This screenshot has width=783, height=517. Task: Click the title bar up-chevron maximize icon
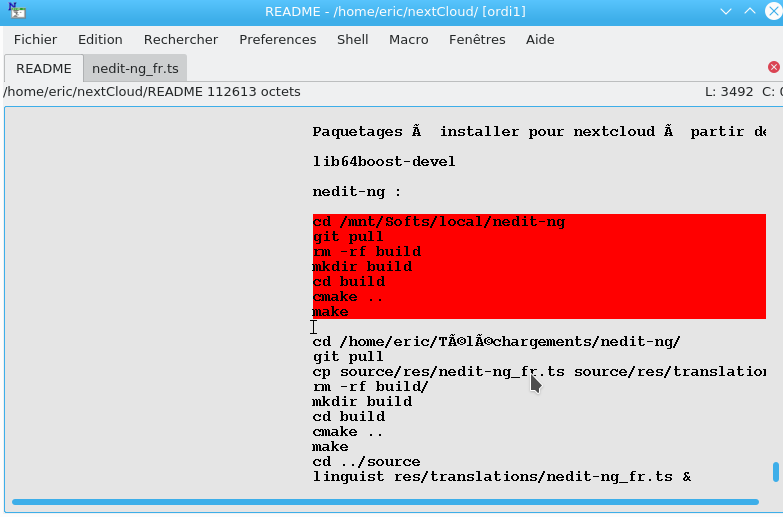click(x=750, y=11)
